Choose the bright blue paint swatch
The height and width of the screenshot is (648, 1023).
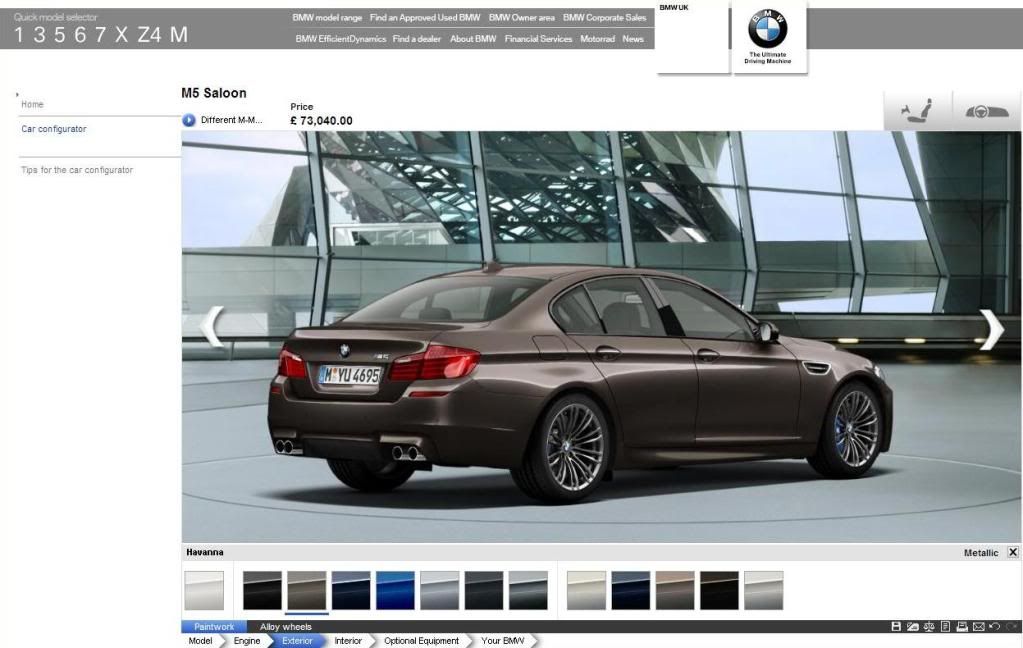click(395, 591)
